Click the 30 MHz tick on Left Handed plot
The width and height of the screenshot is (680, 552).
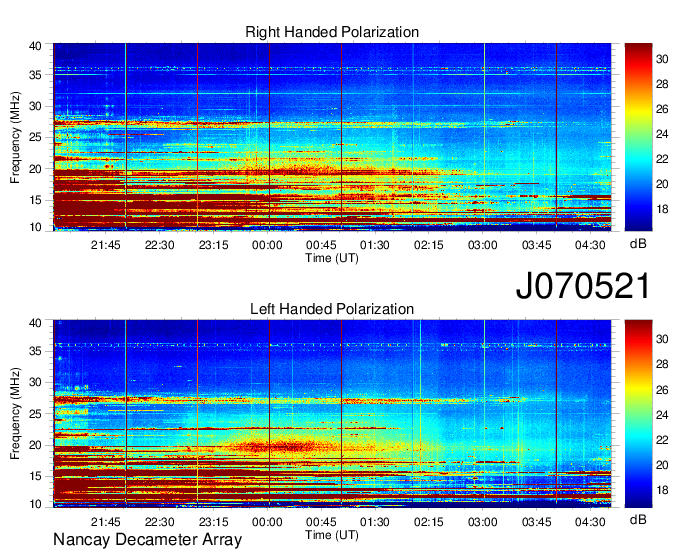click(x=35, y=382)
